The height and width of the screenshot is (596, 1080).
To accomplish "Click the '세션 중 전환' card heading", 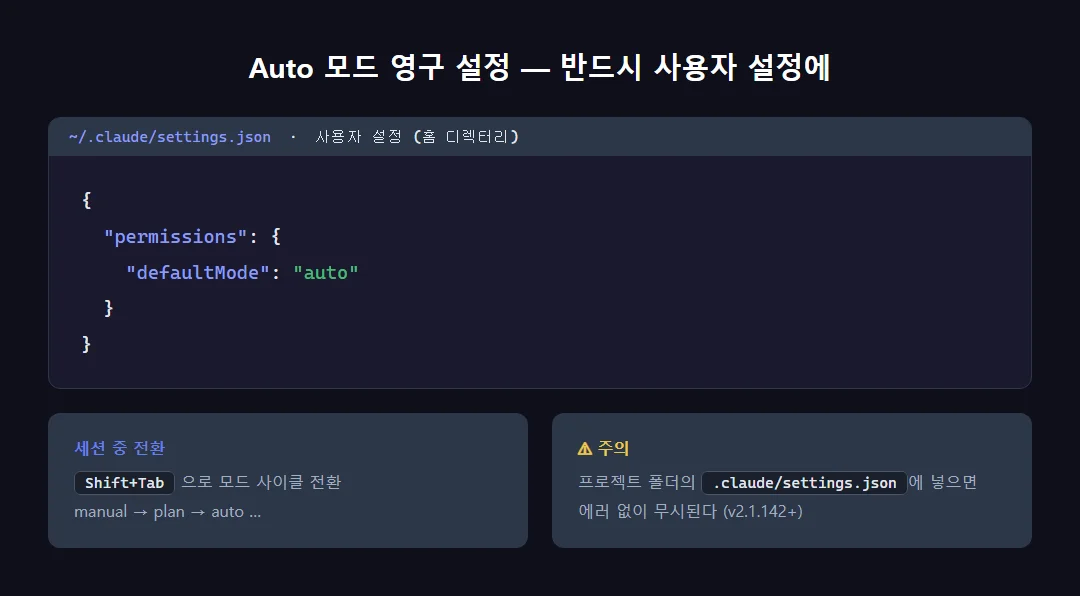I will [x=120, y=448].
